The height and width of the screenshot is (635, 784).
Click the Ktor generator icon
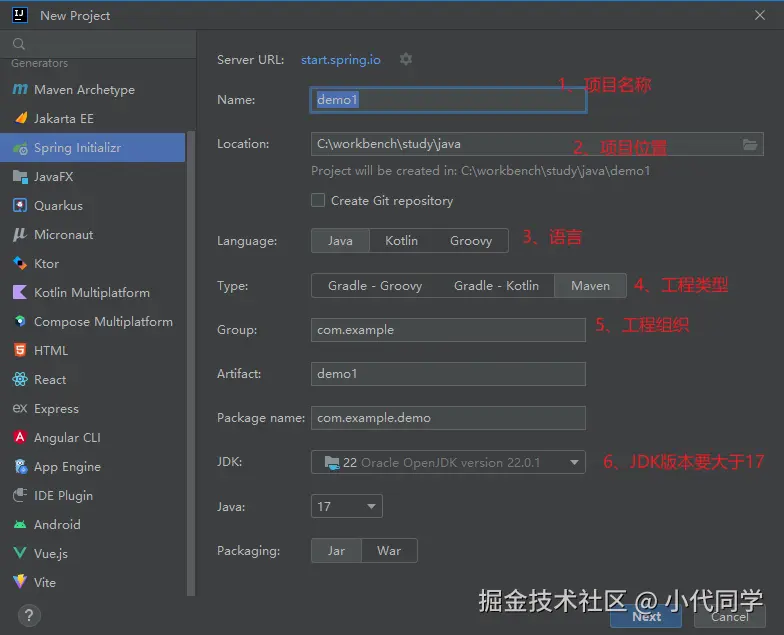(20, 264)
